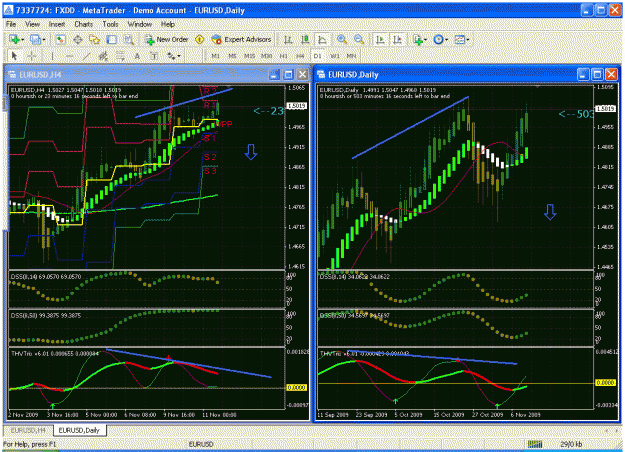Select the Equidistant Channel tool
This screenshot has width=625, height=452.
pos(103,56)
